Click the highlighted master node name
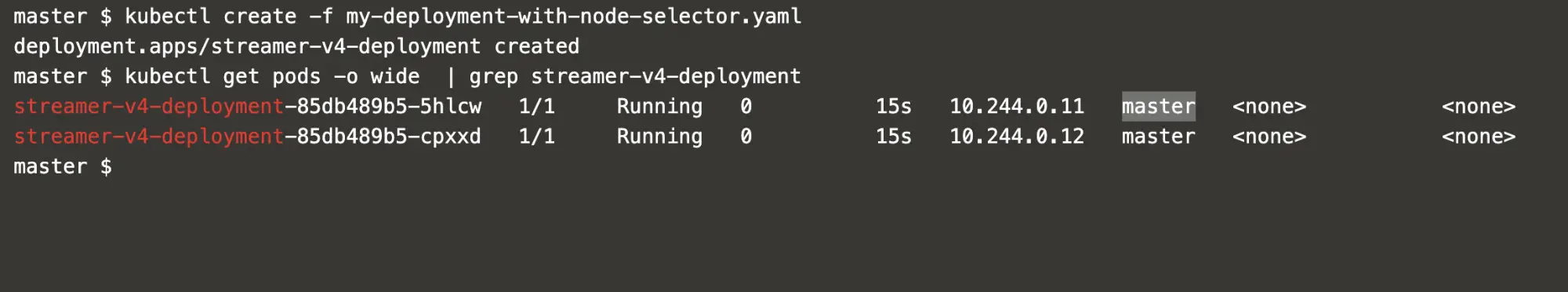1568x292 pixels. [x=1158, y=106]
